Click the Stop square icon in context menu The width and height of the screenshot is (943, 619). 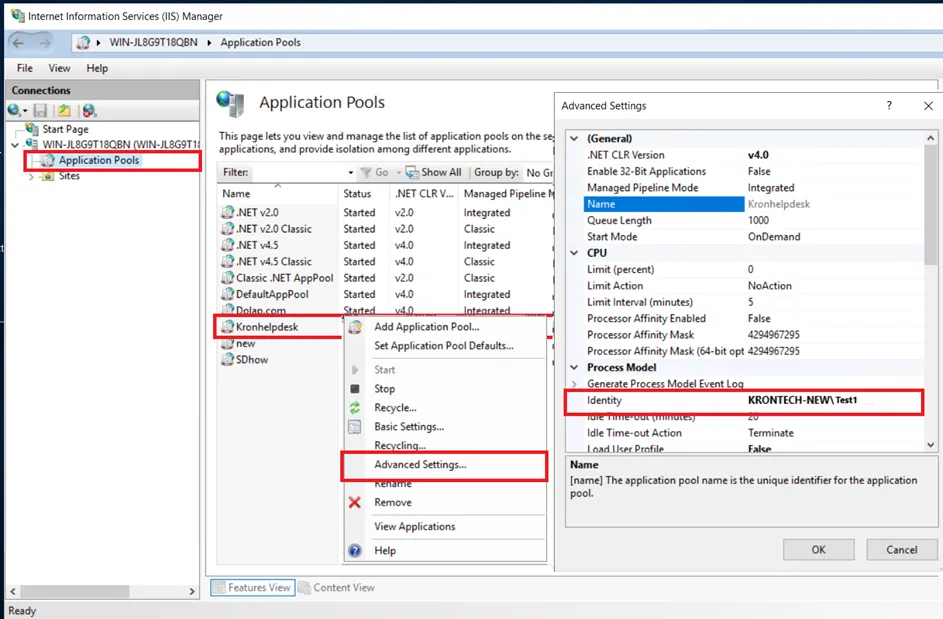click(355, 389)
